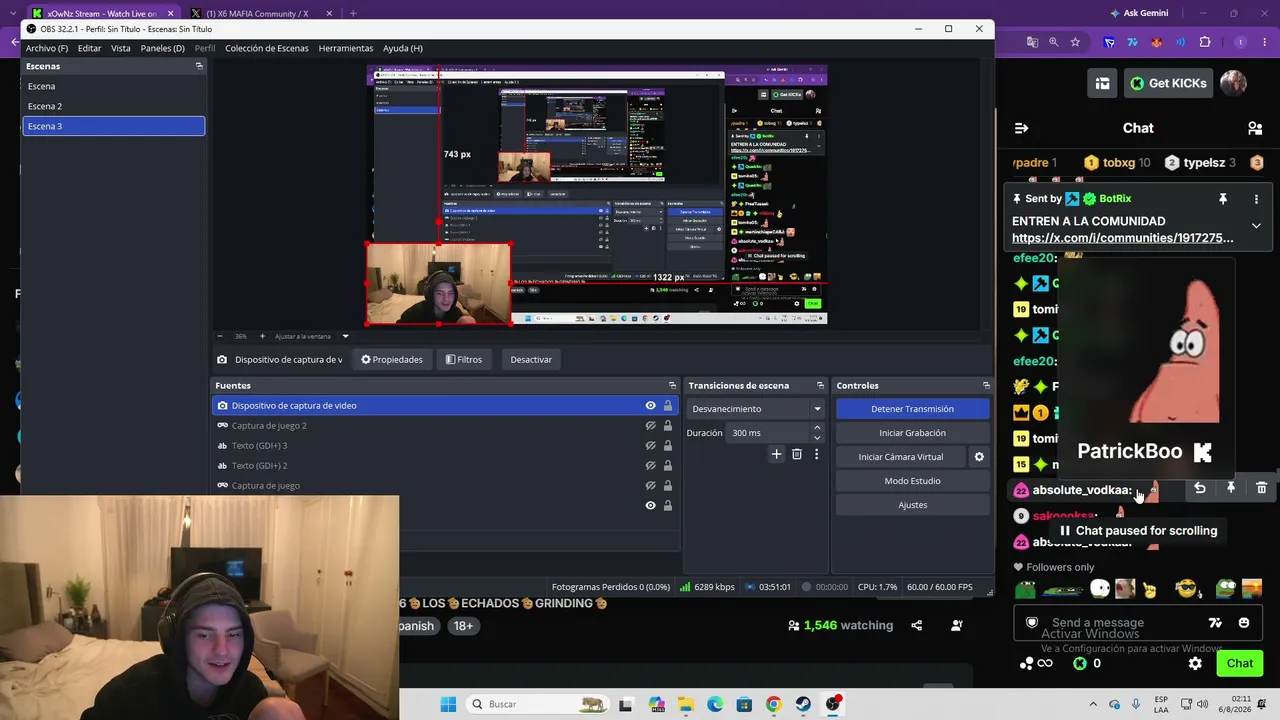Viewport: 1280px width, 720px height.
Task: Open the Editar menu
Action: tap(89, 48)
